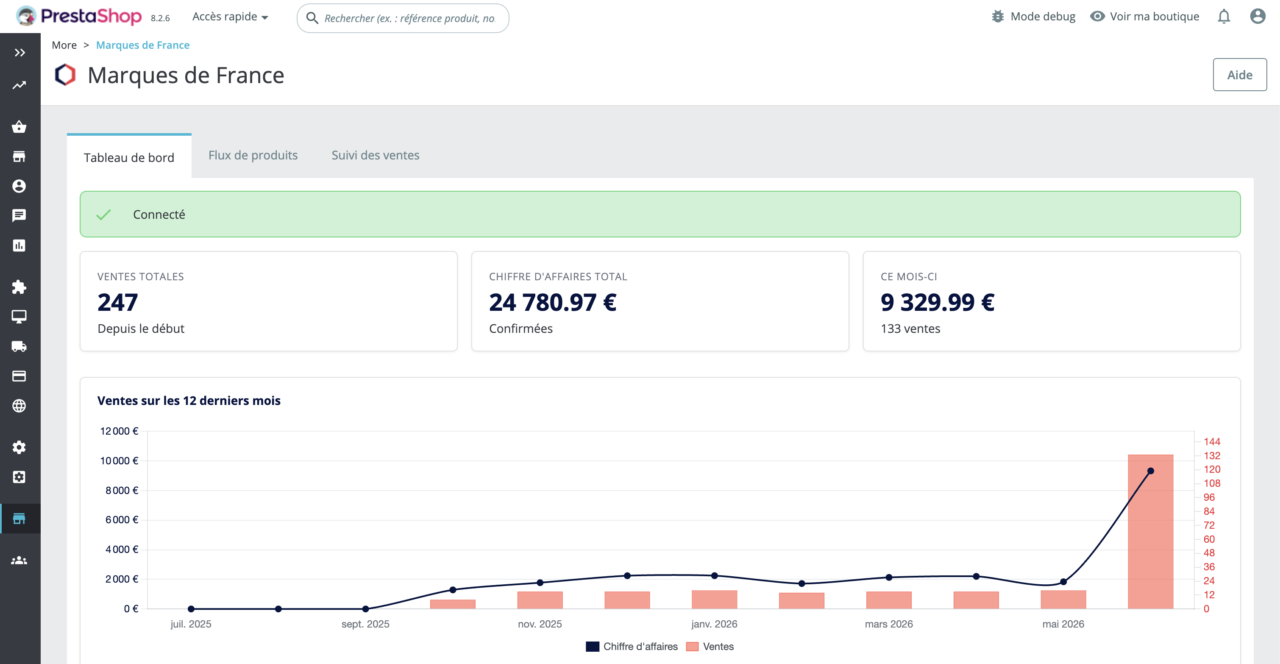Select the highlighted Marques de France sidebar icon
Screen dimensions: 1280x664
tap(19, 518)
